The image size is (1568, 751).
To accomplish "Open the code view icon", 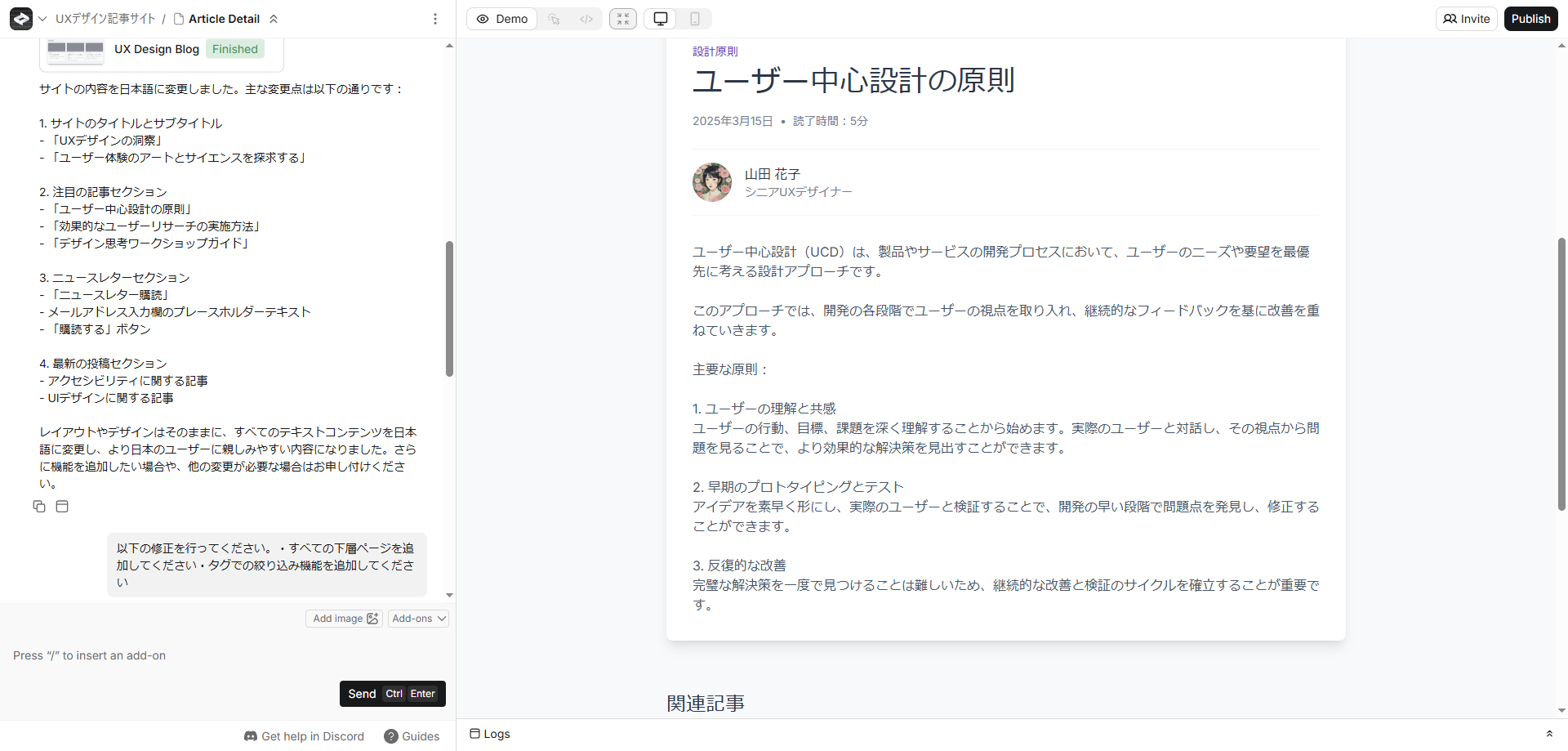I will click(x=586, y=19).
